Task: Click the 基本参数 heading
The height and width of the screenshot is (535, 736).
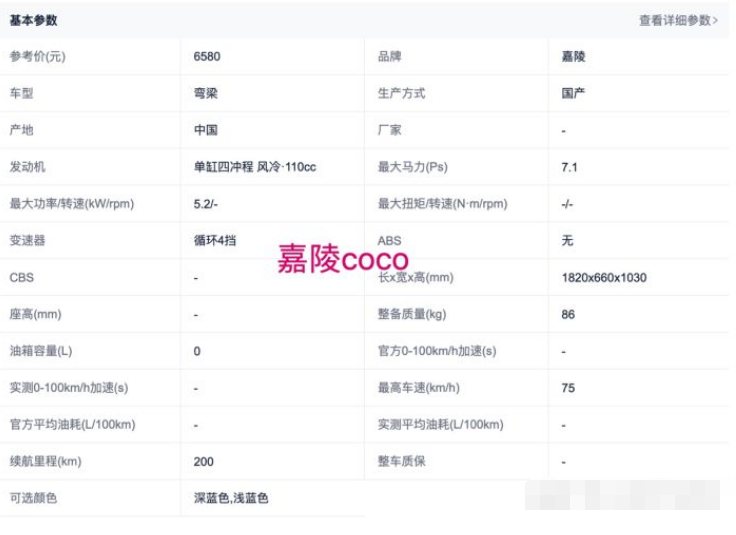Action: click(x=33, y=20)
